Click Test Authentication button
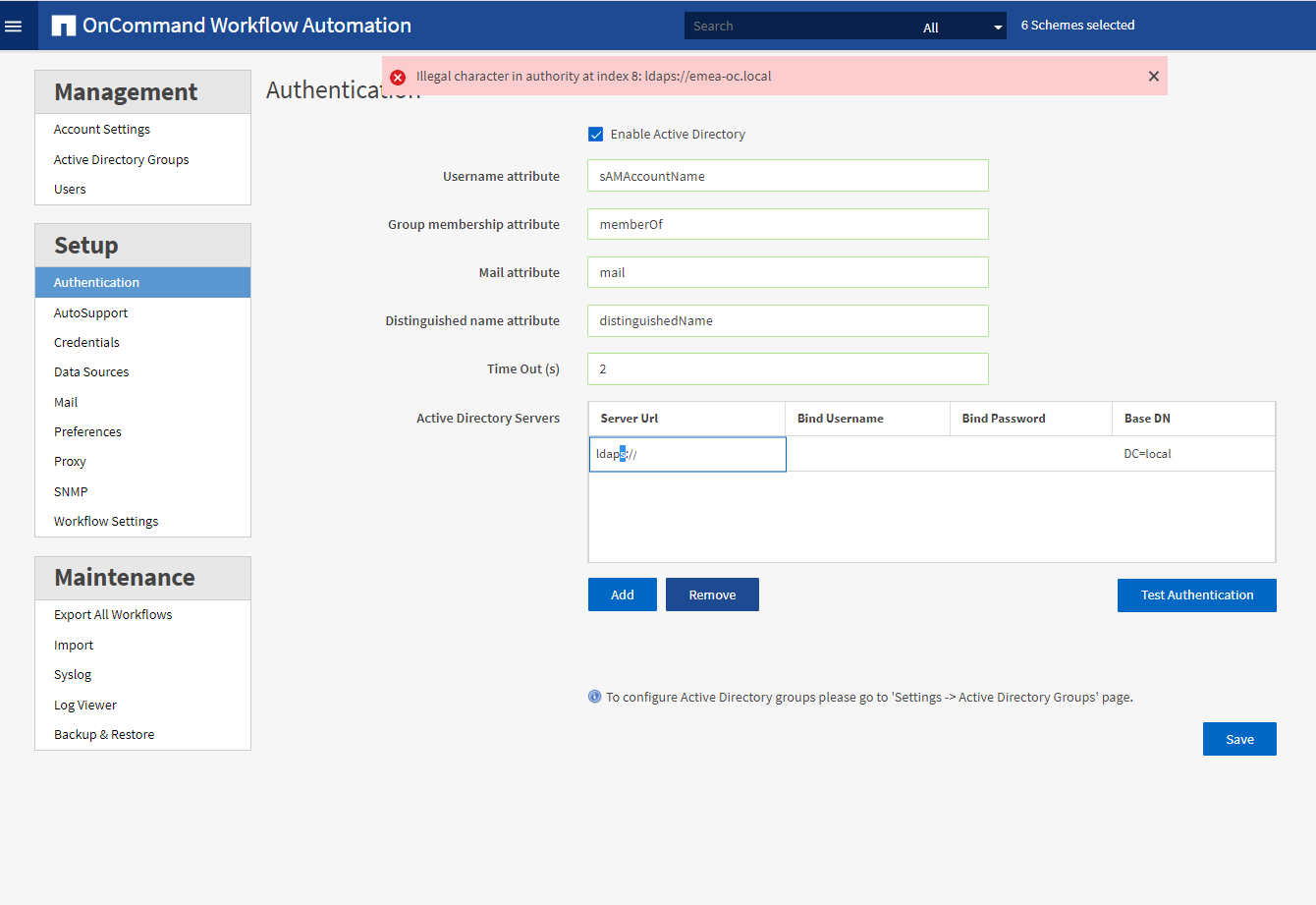Viewport: 1316px width, 905px height. pyautogui.click(x=1196, y=594)
